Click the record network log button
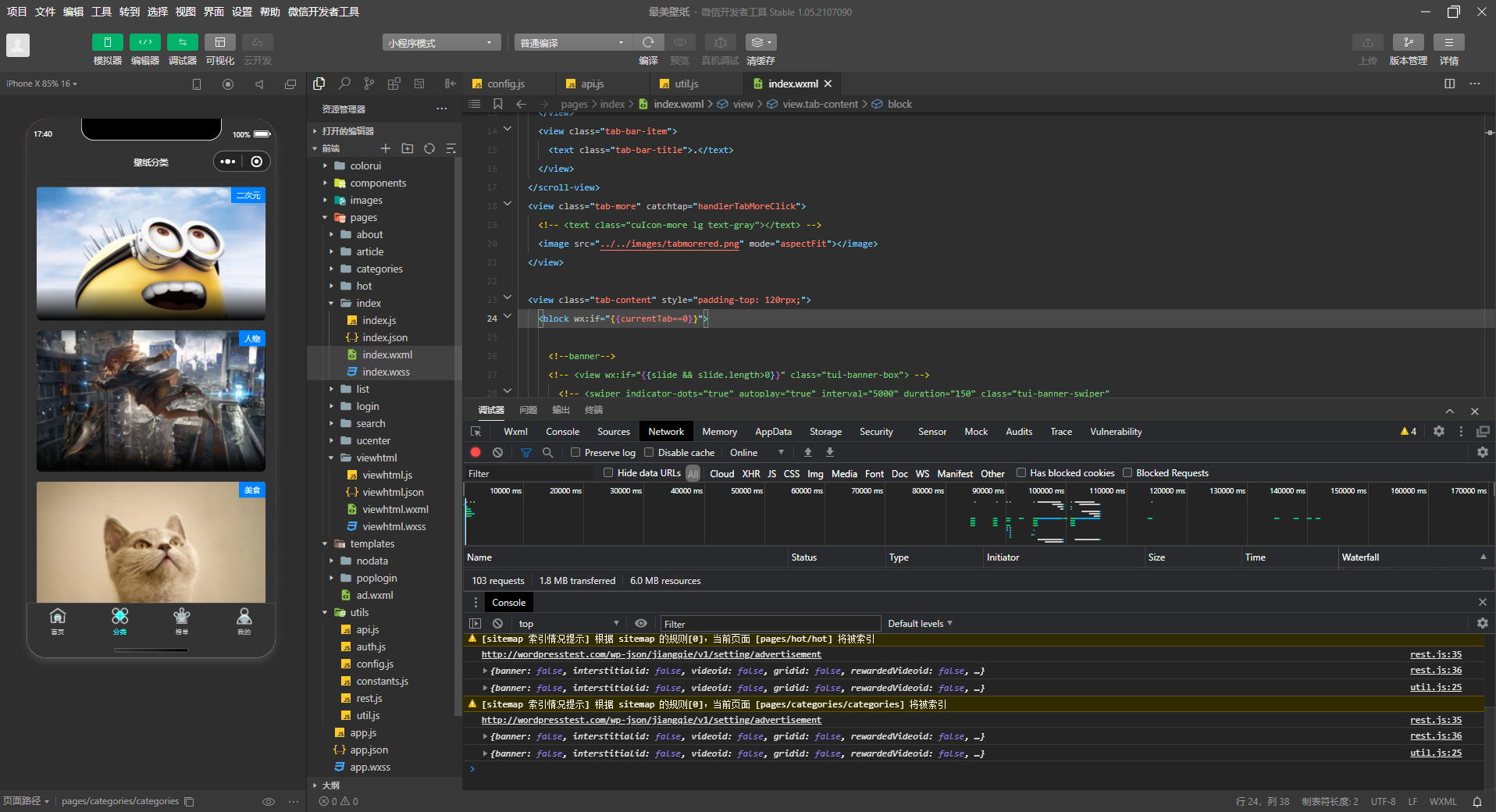 [x=476, y=452]
